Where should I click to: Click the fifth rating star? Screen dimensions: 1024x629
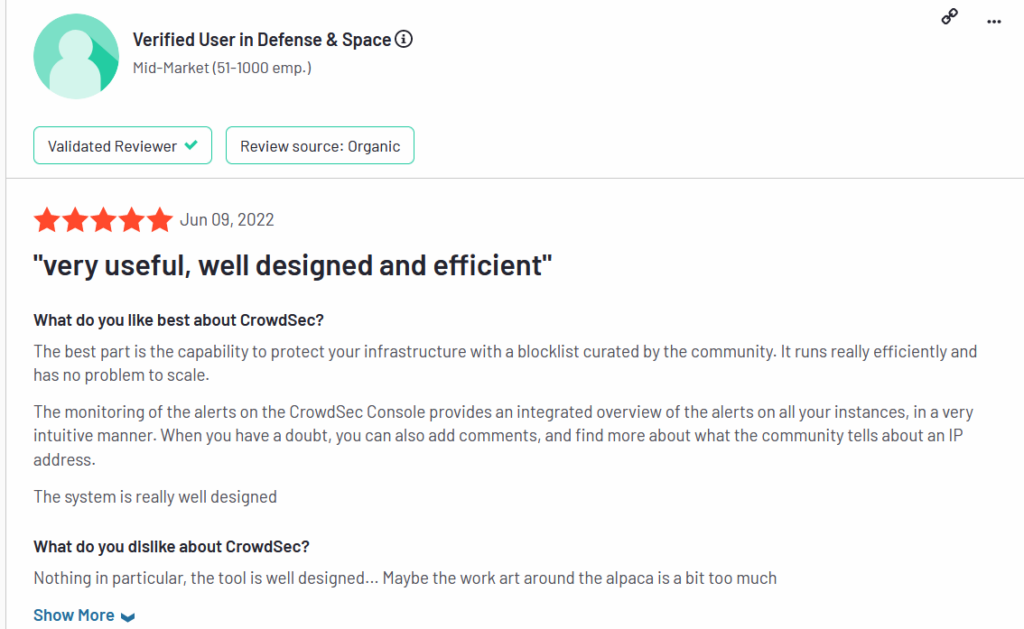pos(159,221)
